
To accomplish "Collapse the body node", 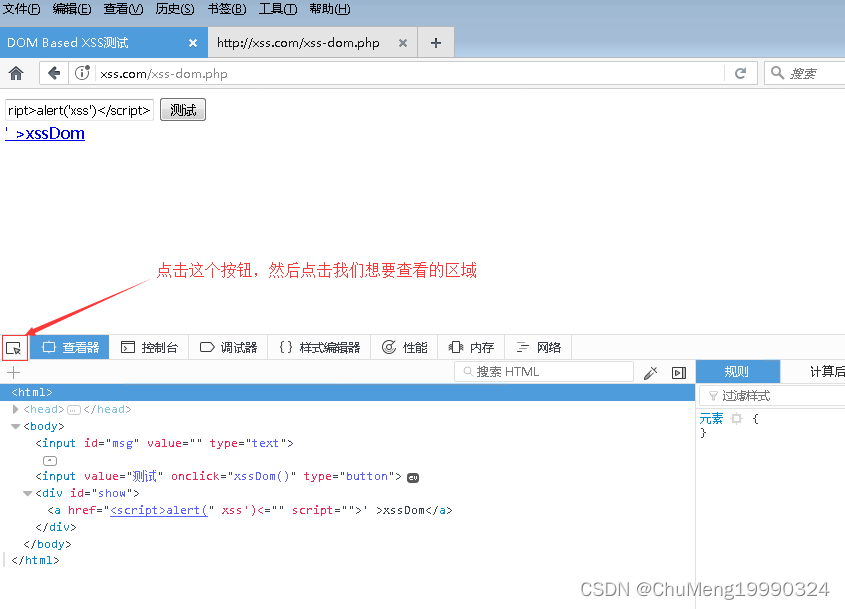I will 15,426.
